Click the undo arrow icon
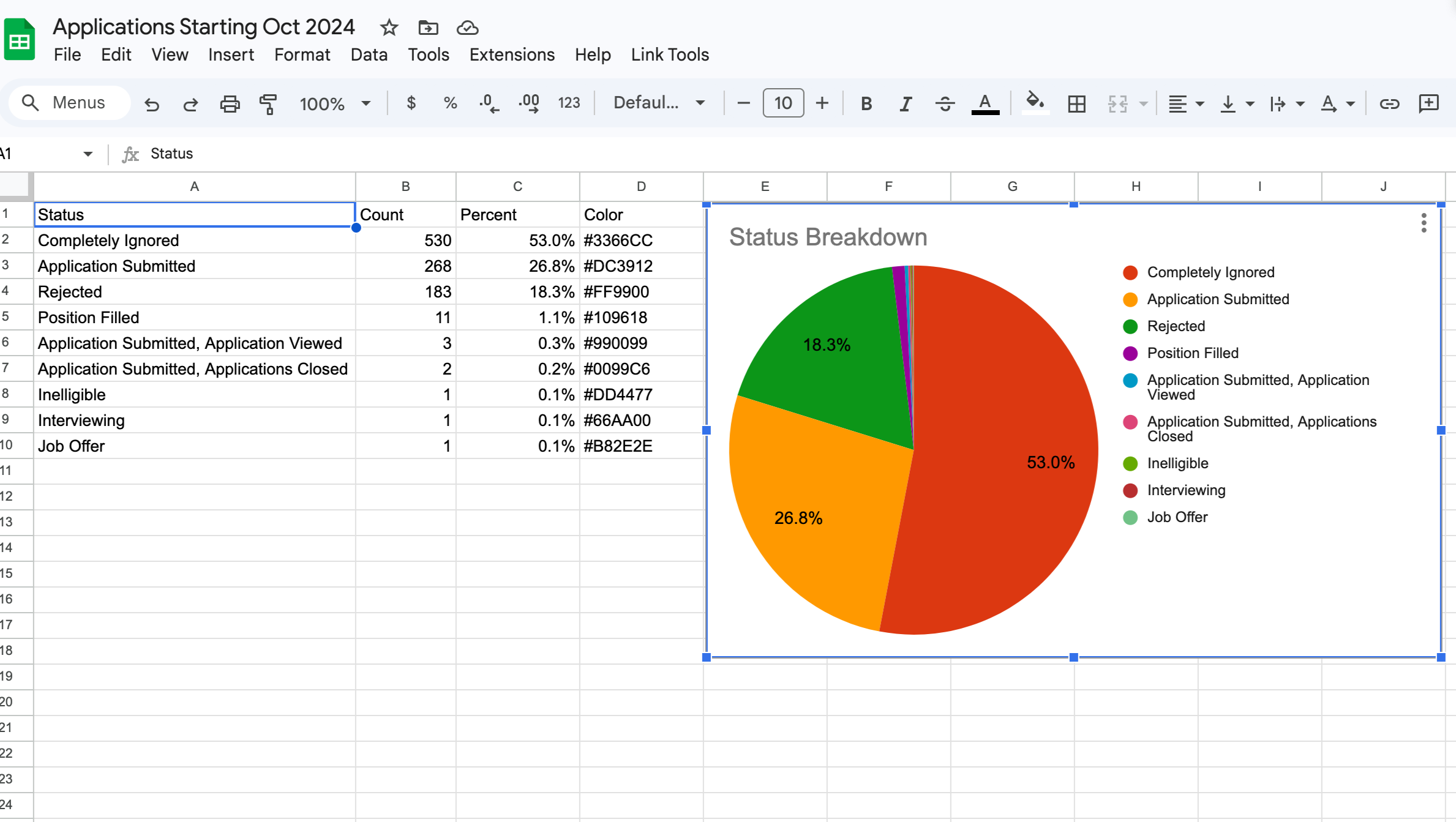The width and height of the screenshot is (1456, 822). point(152,104)
